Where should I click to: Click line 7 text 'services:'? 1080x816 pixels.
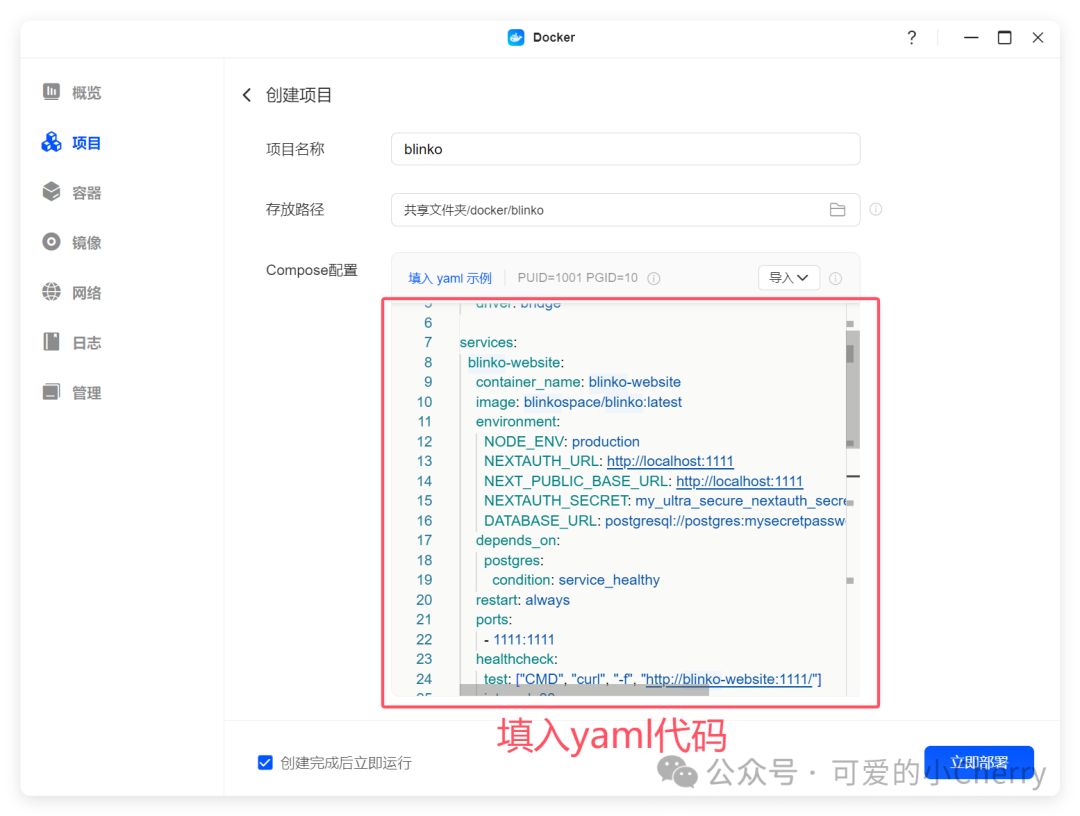(x=488, y=342)
